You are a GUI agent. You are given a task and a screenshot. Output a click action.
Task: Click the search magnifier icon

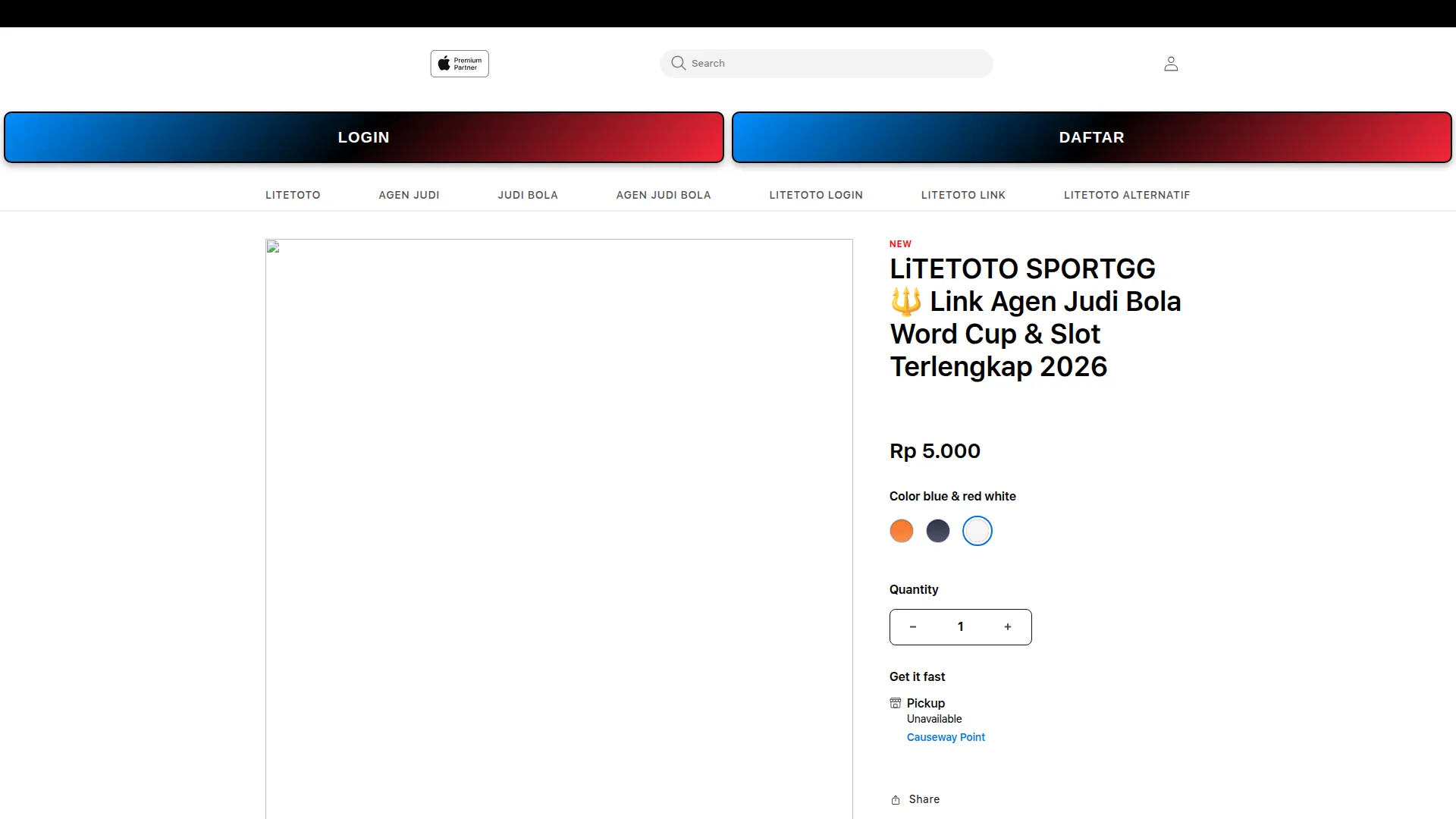coord(679,64)
